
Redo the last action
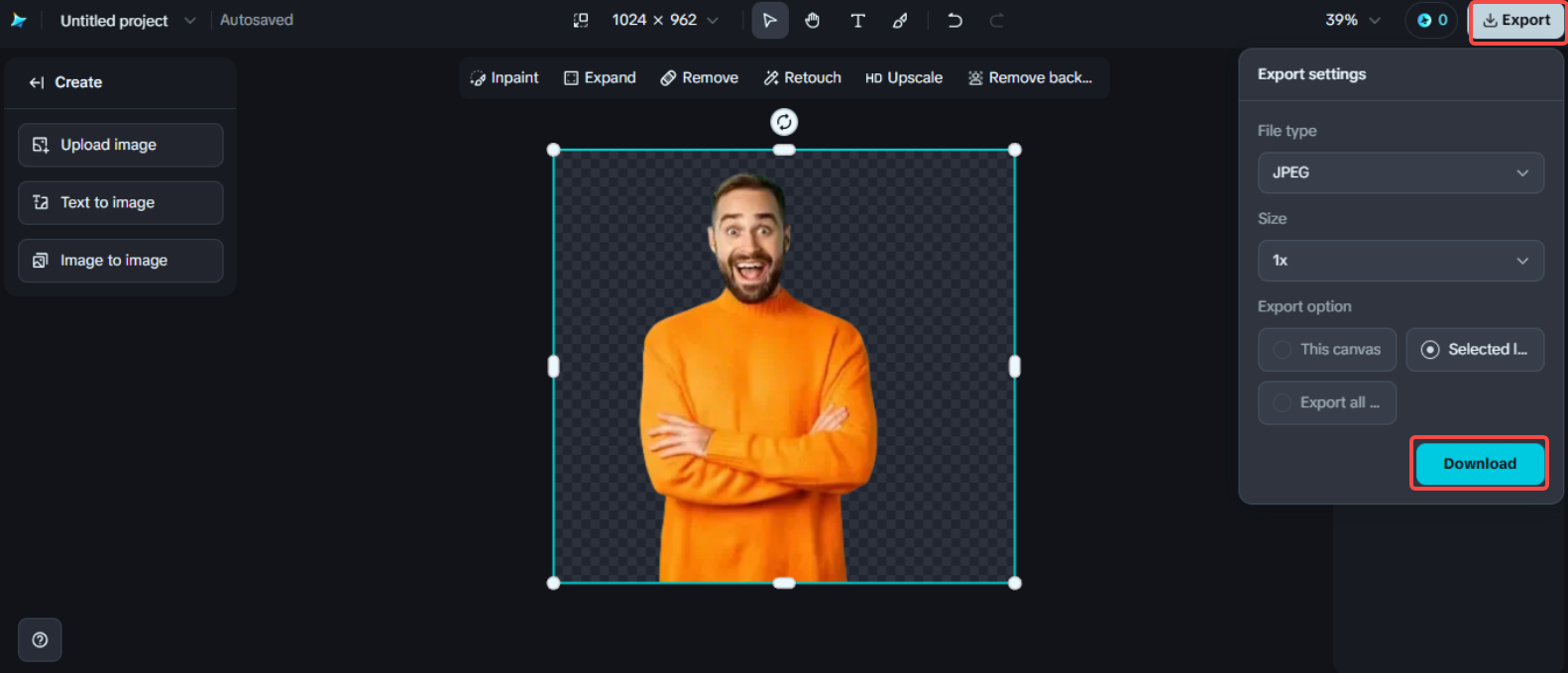tap(997, 20)
